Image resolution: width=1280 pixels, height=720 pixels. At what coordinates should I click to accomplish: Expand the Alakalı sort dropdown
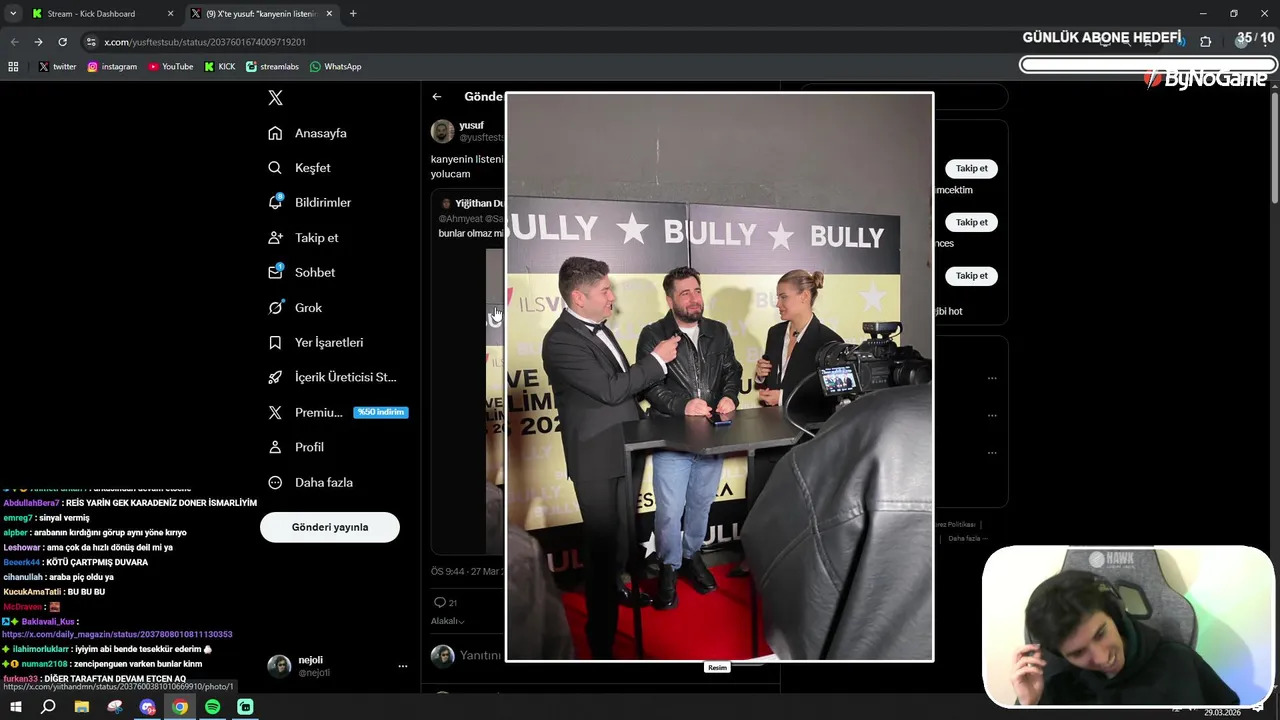[448, 621]
